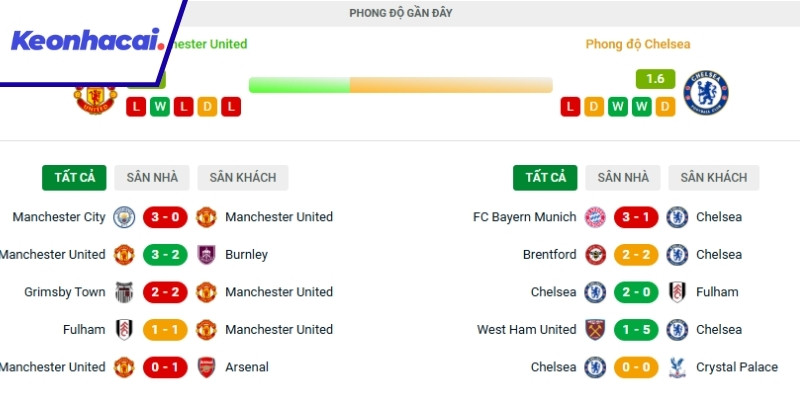Select right Sân Khách tab for Chelsea
The image size is (800, 400).
pos(714,178)
